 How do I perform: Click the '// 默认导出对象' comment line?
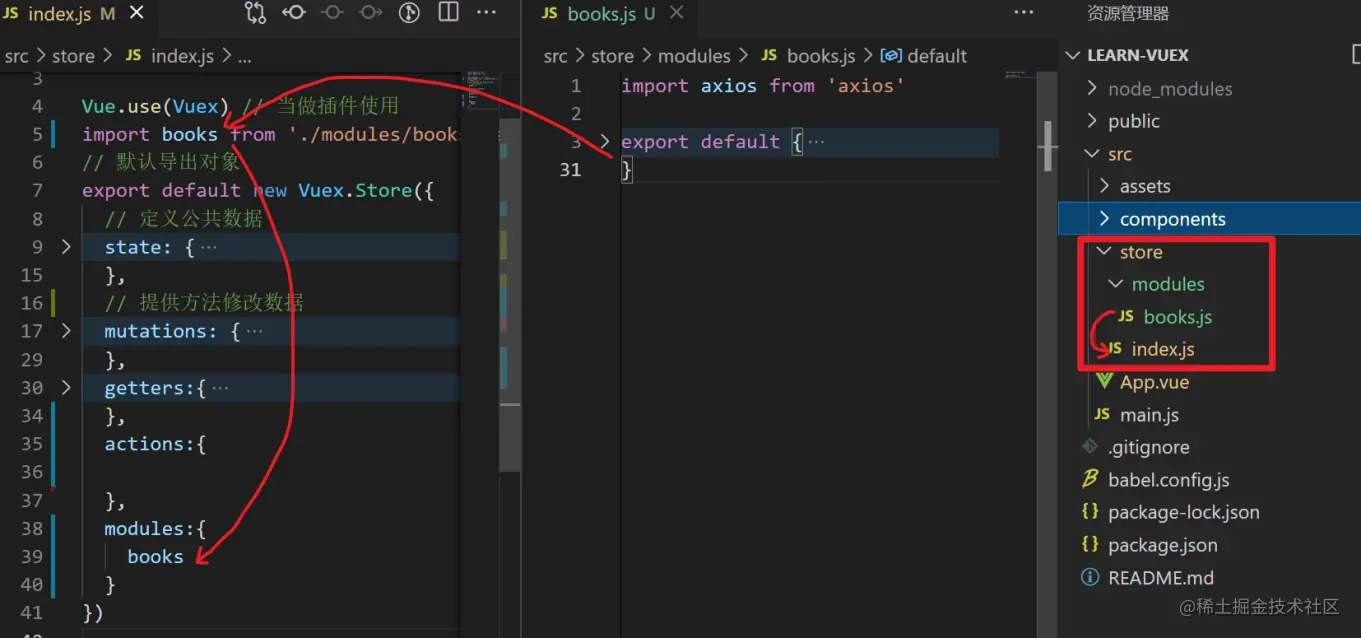161,162
